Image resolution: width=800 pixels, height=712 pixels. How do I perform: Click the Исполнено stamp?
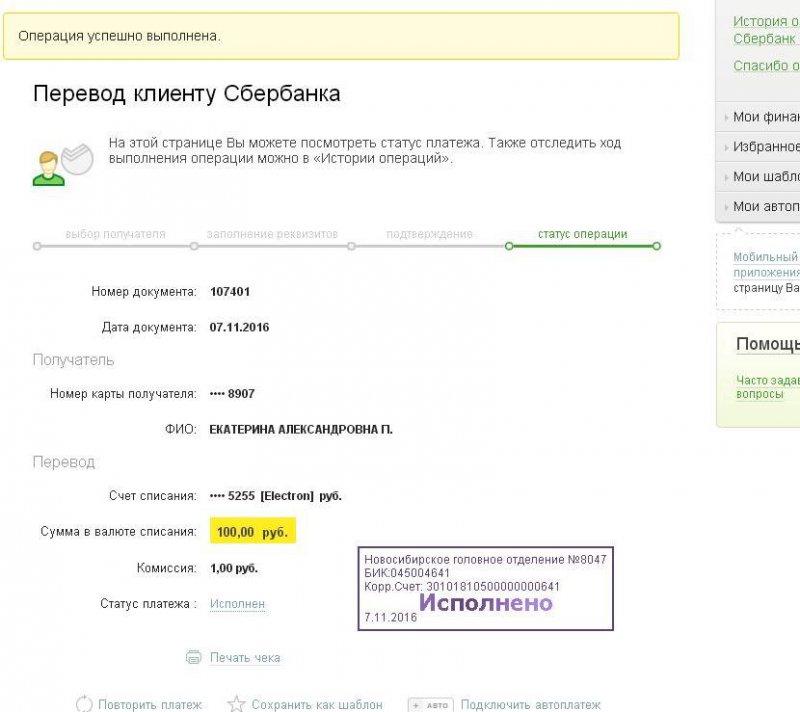pyautogui.click(x=485, y=589)
